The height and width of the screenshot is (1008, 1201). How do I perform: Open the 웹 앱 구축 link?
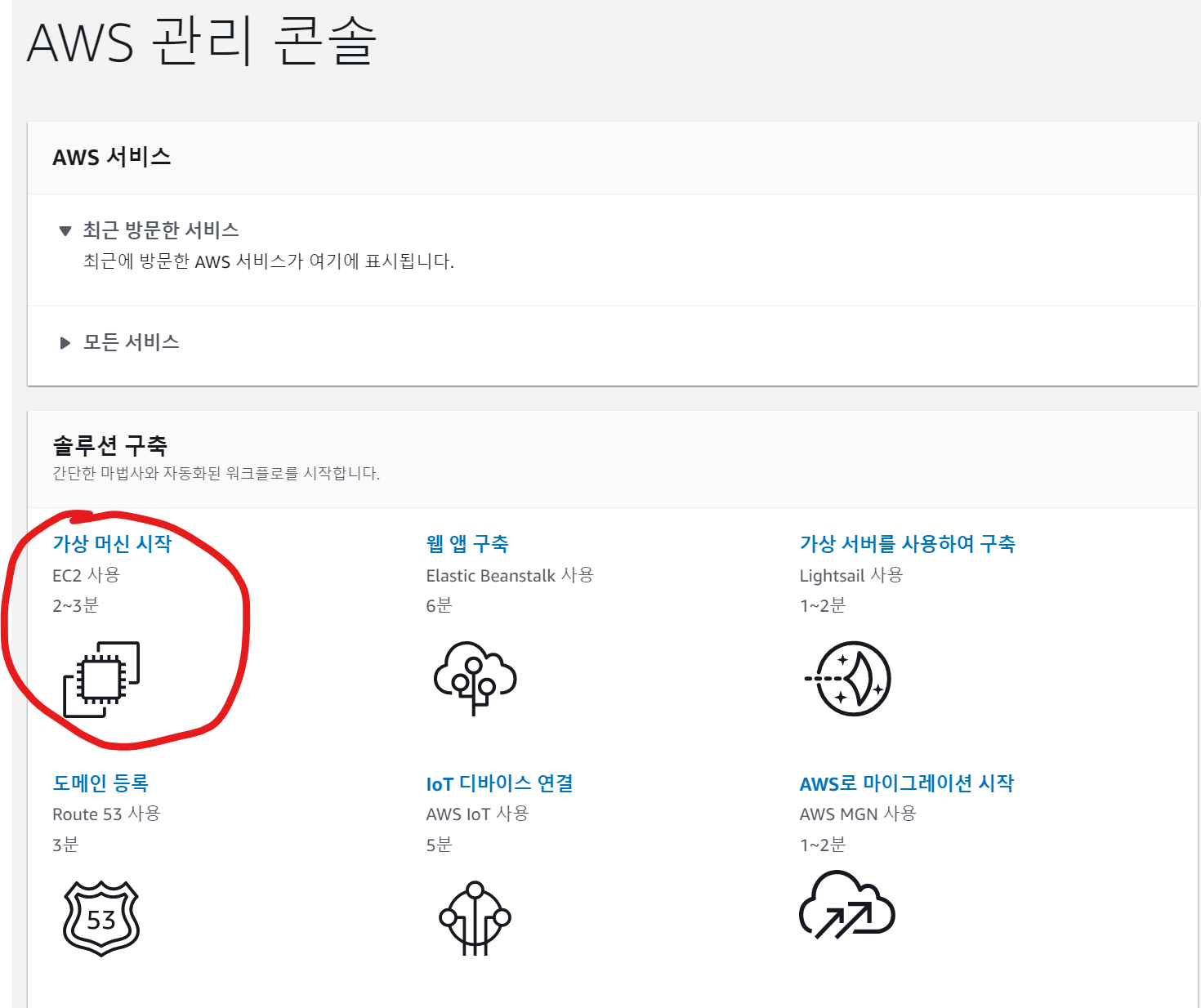467,544
